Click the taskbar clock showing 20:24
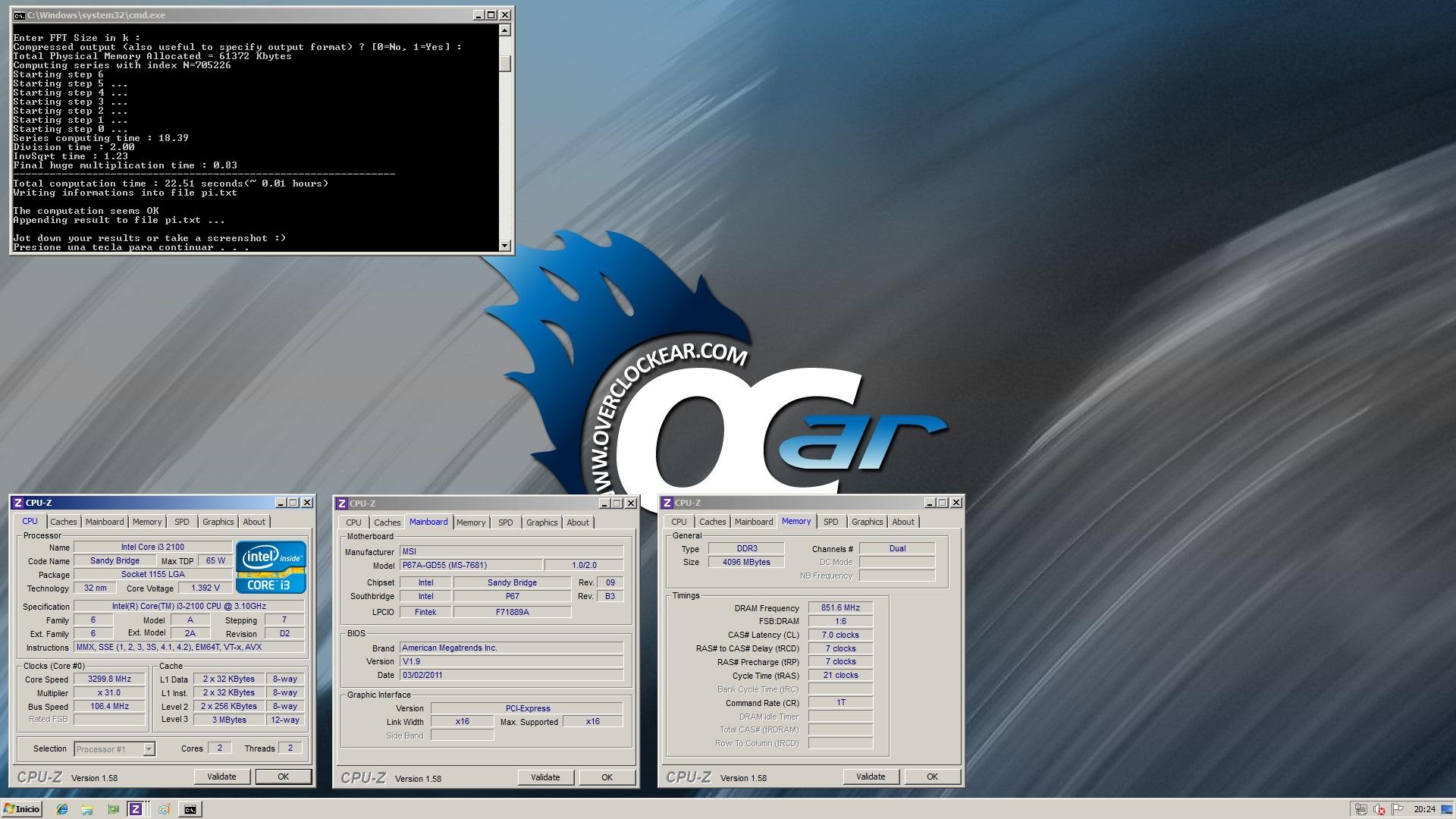The image size is (1456, 819). pyautogui.click(x=1424, y=809)
